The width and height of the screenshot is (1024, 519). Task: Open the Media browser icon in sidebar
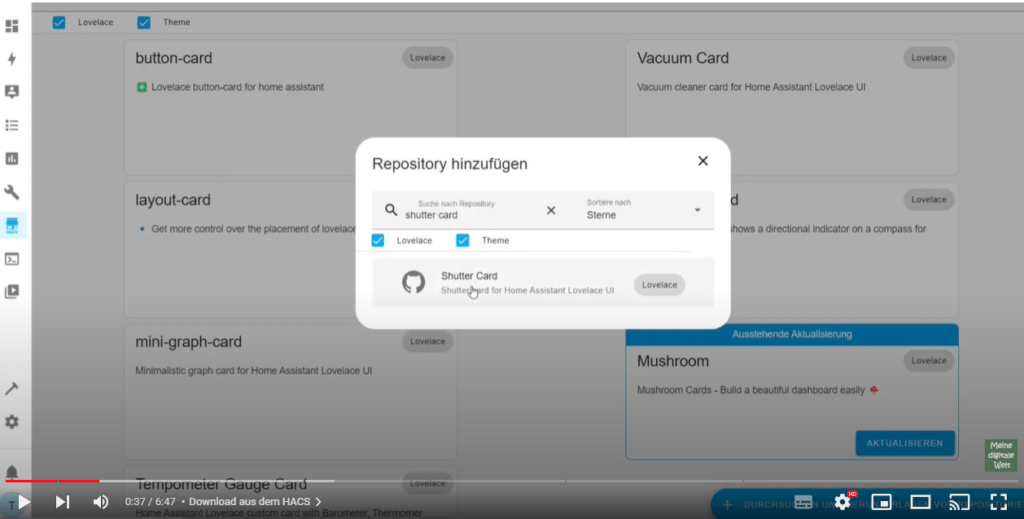tap(12, 292)
